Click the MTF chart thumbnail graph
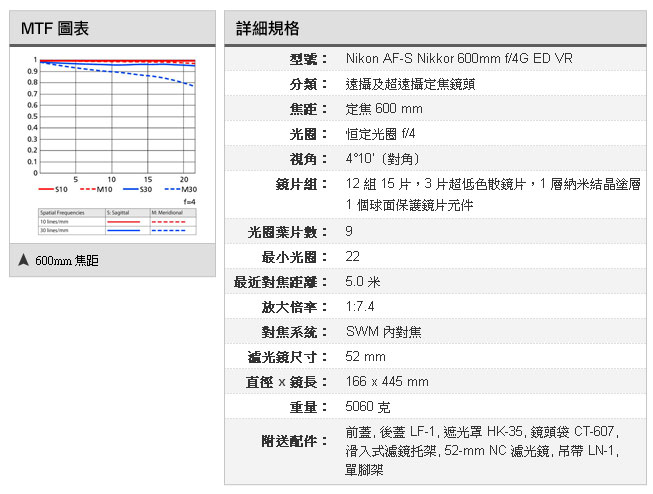Screen dimensions: 653x494 [112, 145]
